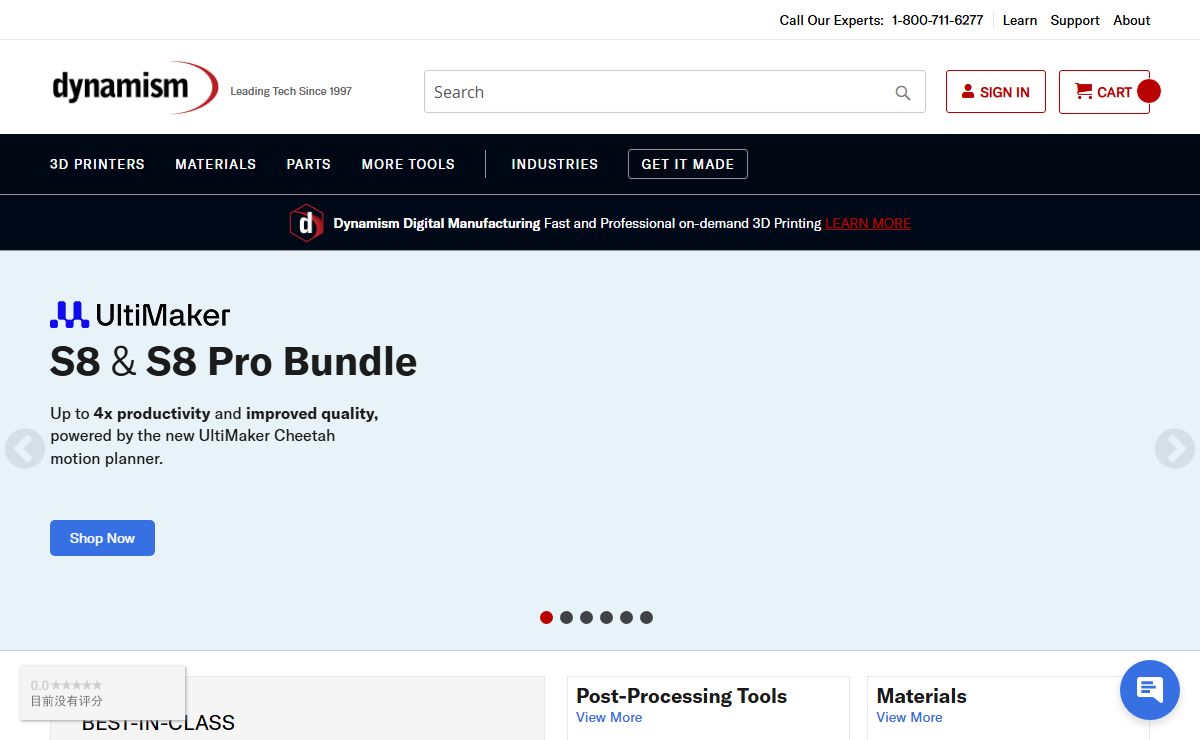Select the third carousel dot
This screenshot has height=740, width=1200.
(586, 617)
